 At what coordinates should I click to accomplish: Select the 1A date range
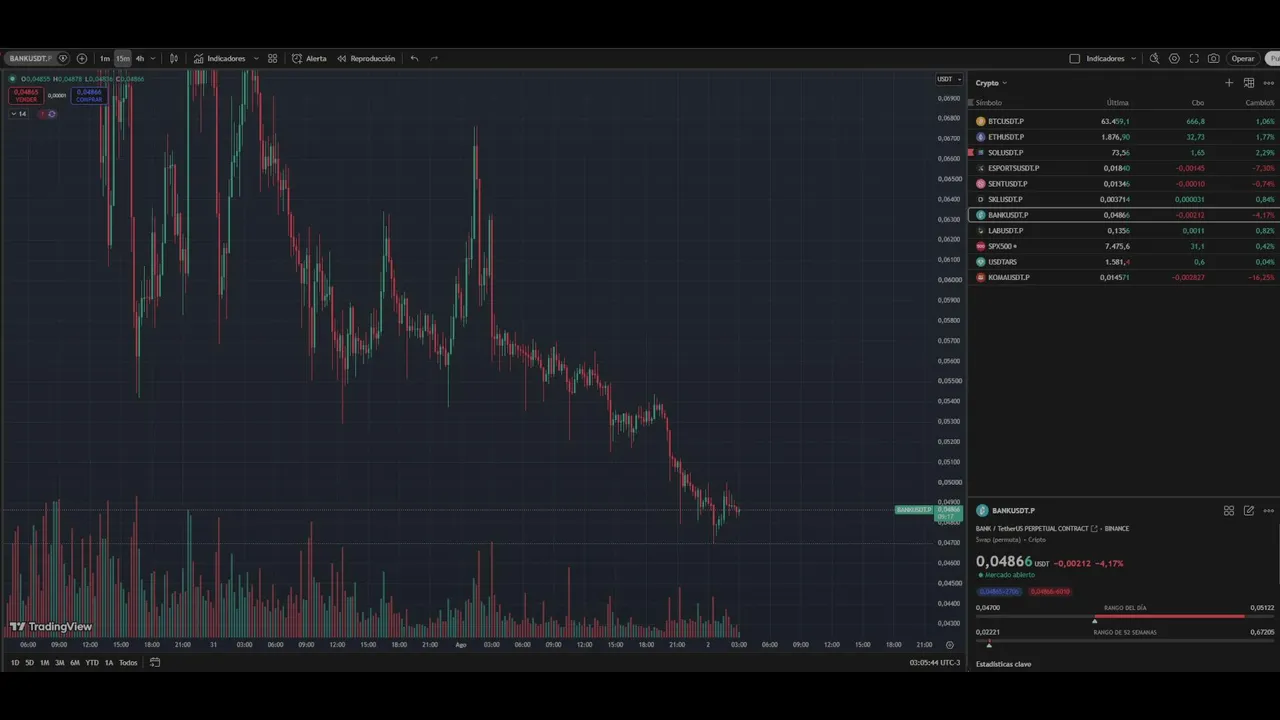click(x=108, y=663)
